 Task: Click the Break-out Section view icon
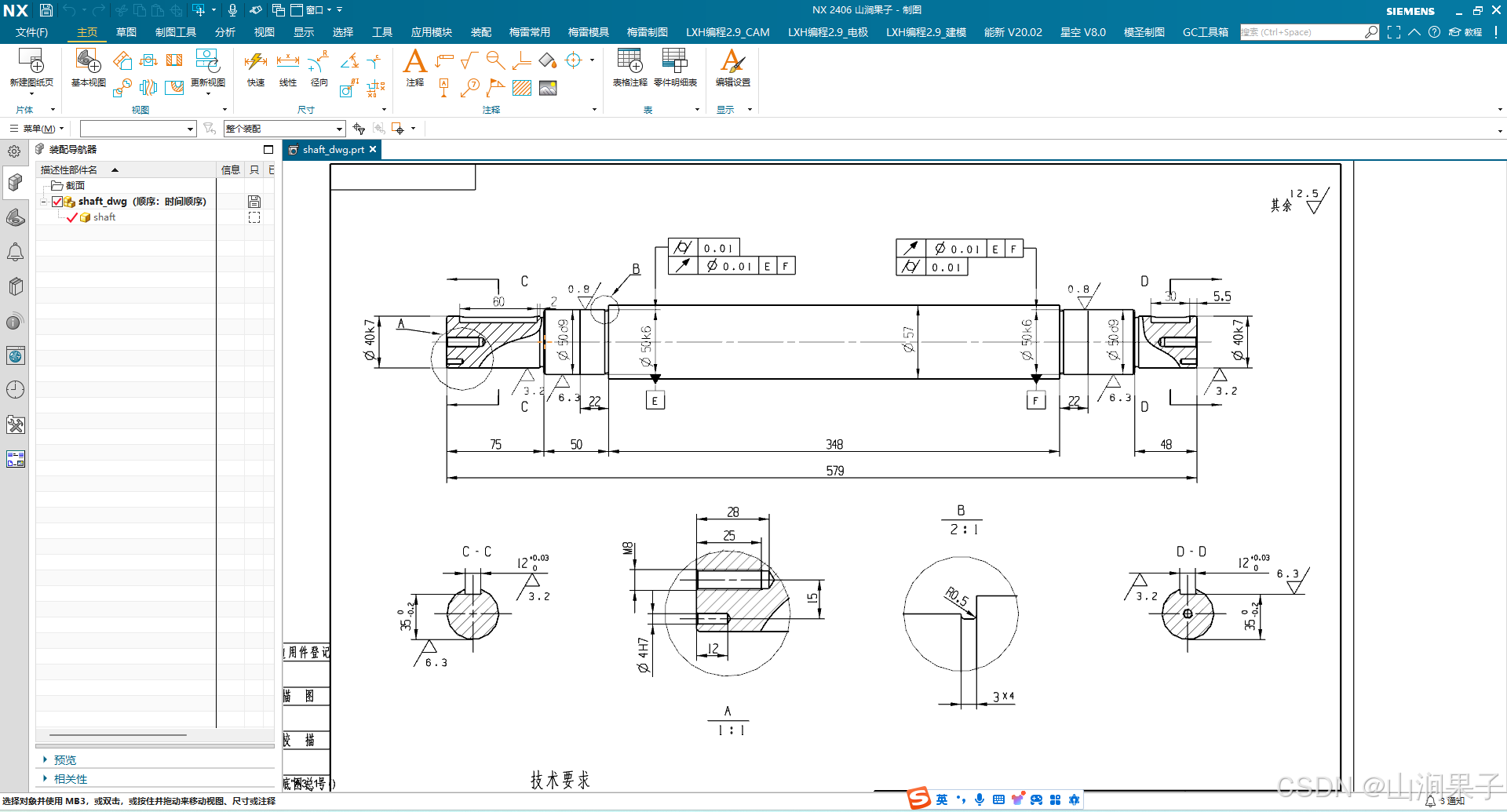(174, 88)
